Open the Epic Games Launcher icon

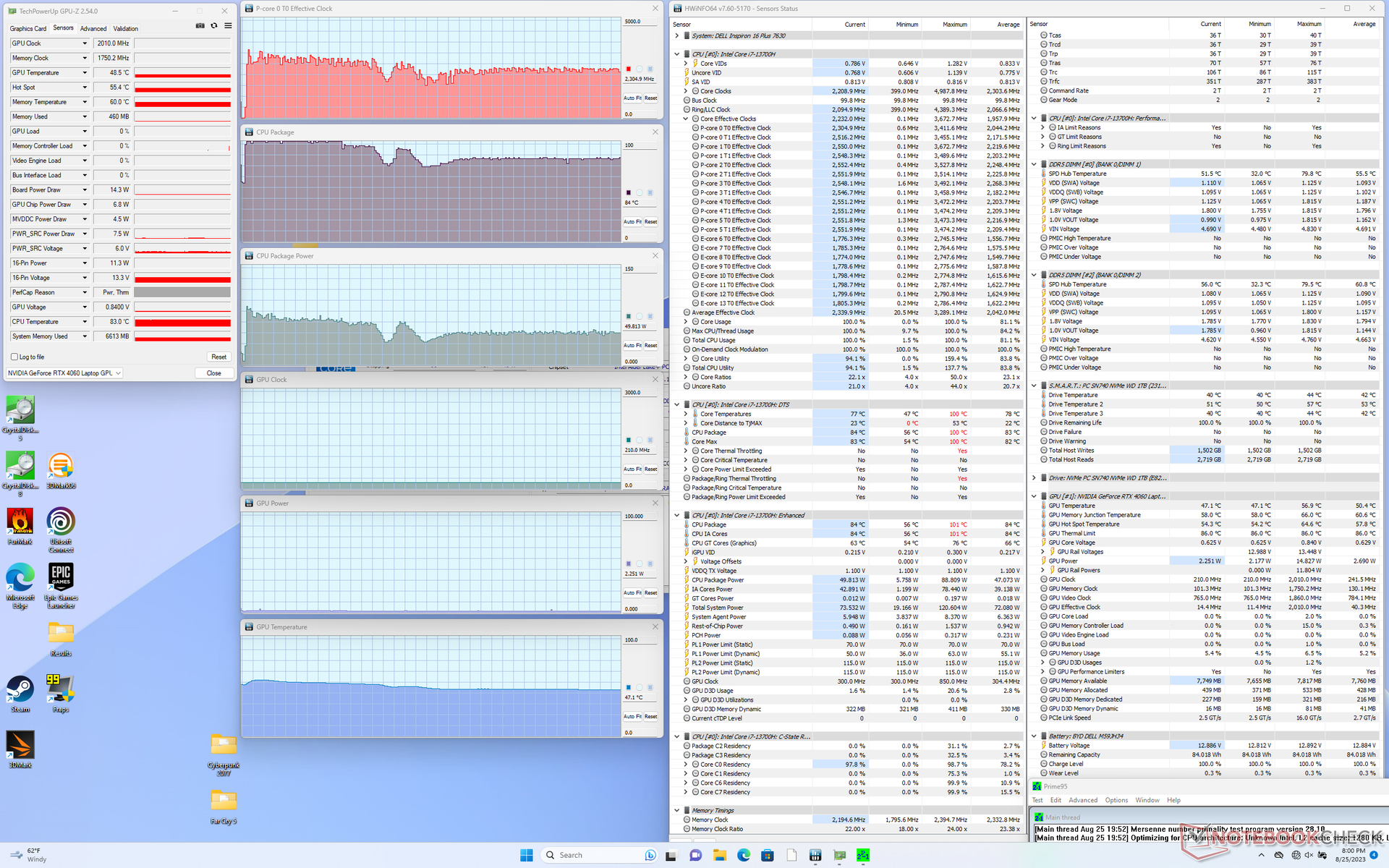click(x=61, y=577)
